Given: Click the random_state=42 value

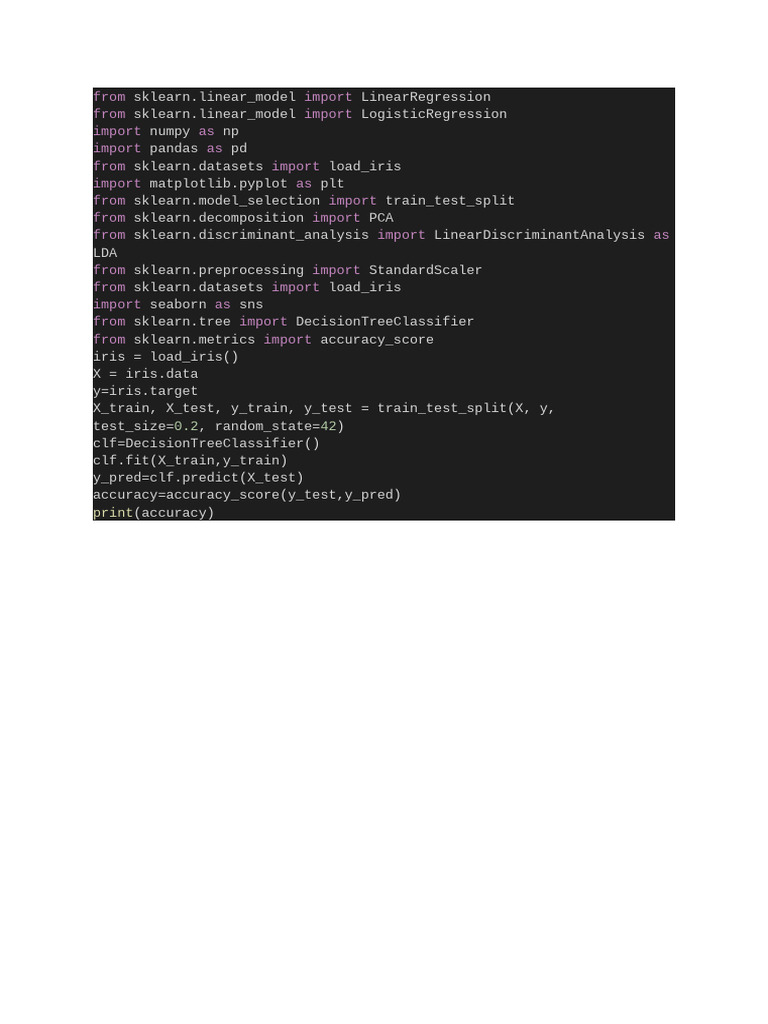Looking at the screenshot, I should [x=276, y=426].
